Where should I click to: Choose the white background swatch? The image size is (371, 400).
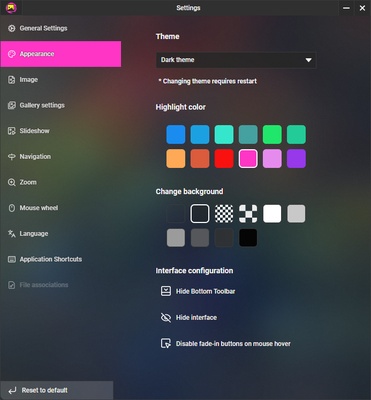[x=272, y=214]
